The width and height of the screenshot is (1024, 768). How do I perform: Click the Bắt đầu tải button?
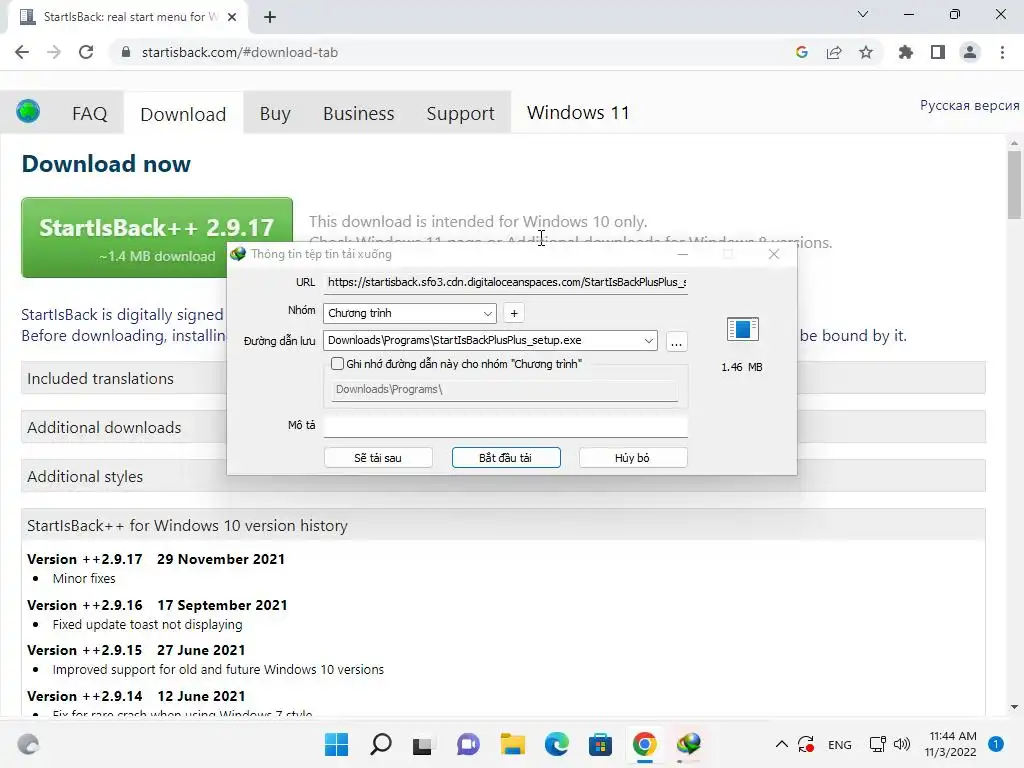(x=505, y=458)
